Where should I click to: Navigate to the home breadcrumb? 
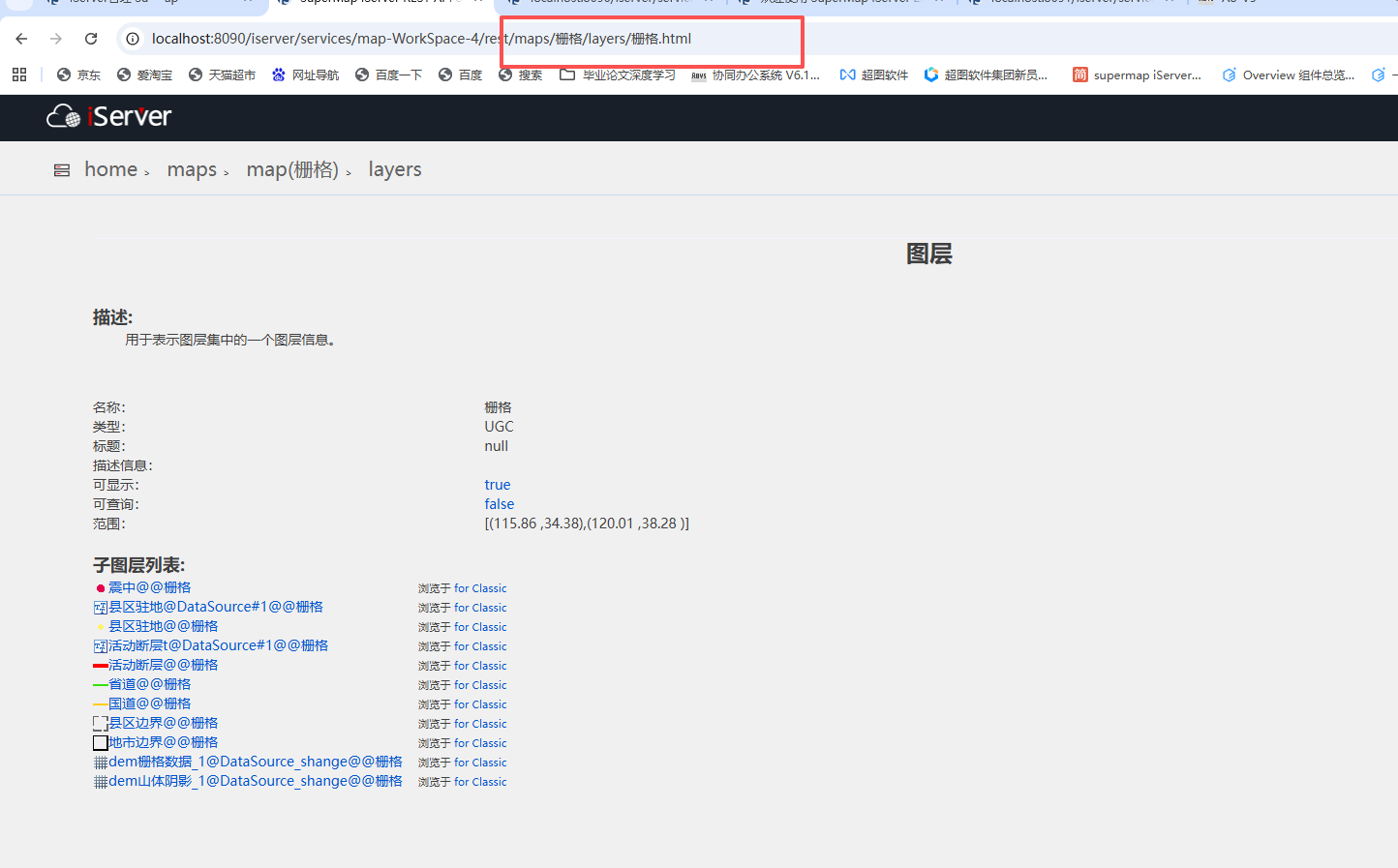coord(110,169)
